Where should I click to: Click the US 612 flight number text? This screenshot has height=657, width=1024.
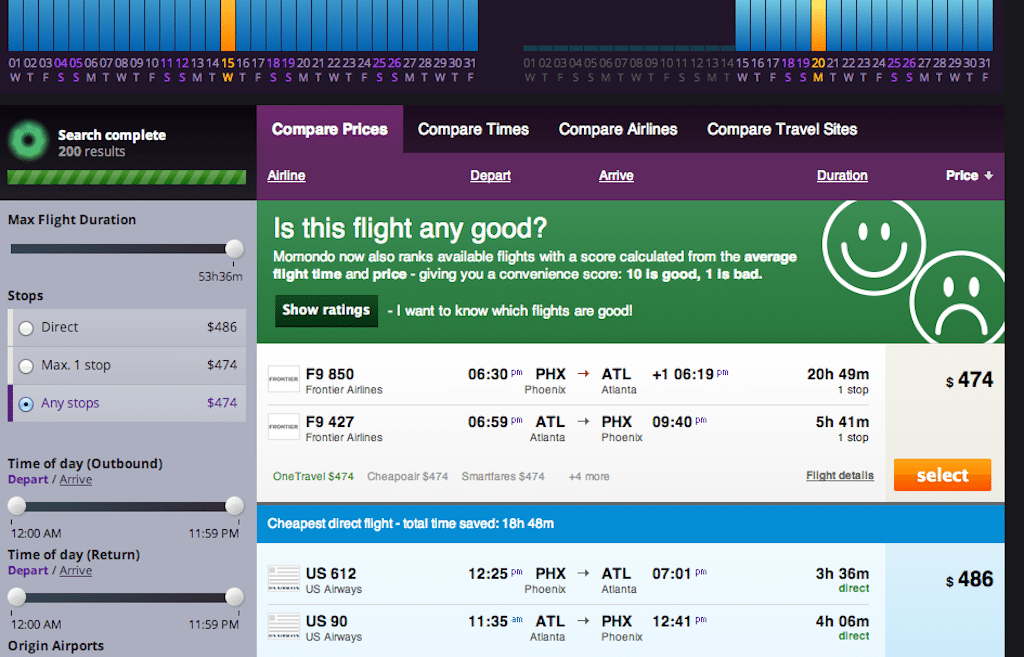pyautogui.click(x=331, y=573)
